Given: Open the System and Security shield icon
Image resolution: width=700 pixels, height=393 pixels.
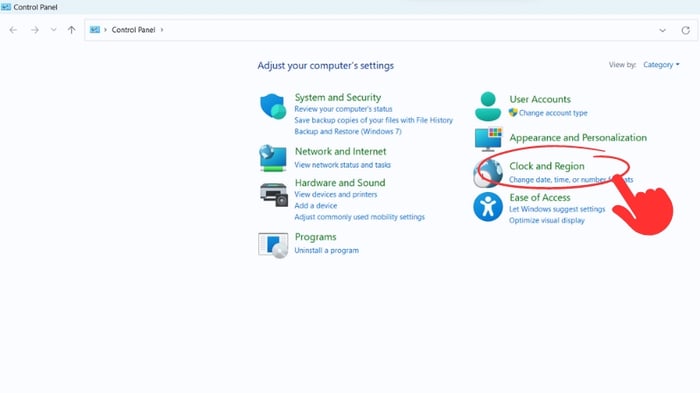Looking at the screenshot, I should tap(273, 106).
